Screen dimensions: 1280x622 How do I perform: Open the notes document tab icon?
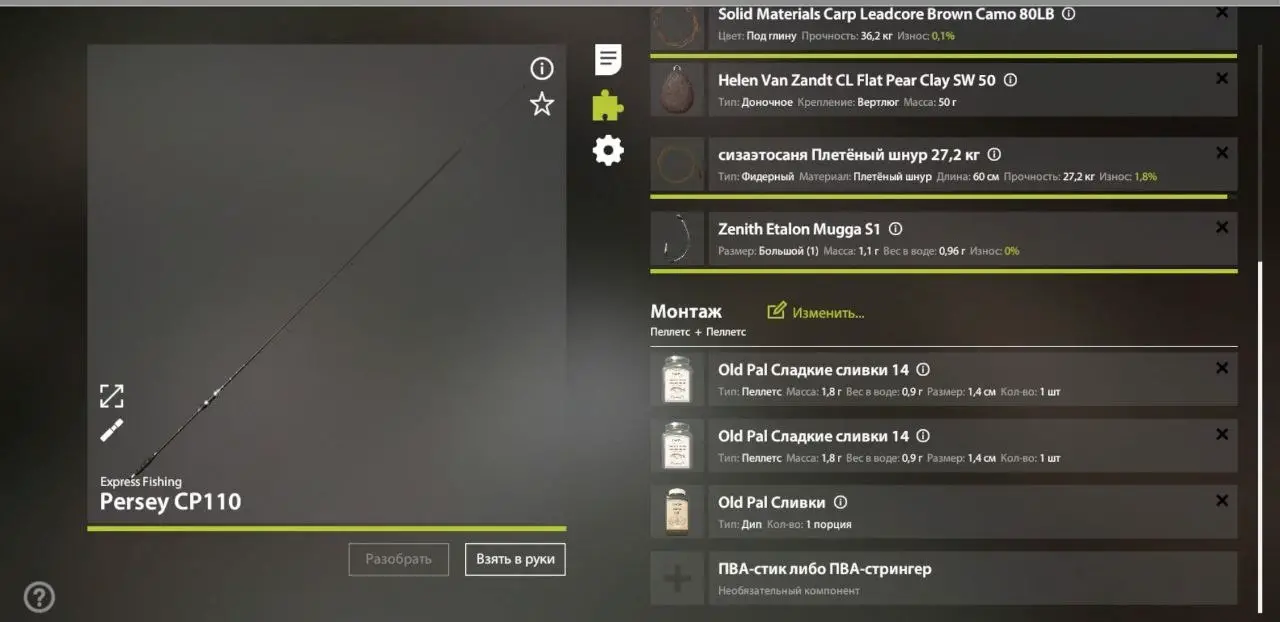(608, 60)
